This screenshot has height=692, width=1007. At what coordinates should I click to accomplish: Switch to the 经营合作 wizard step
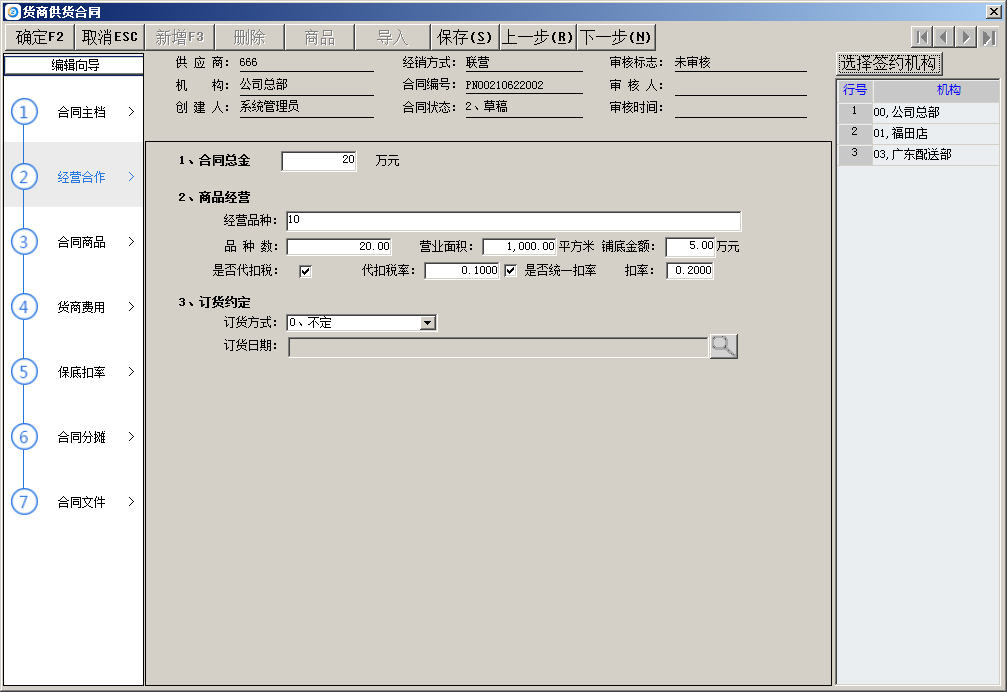[81, 177]
